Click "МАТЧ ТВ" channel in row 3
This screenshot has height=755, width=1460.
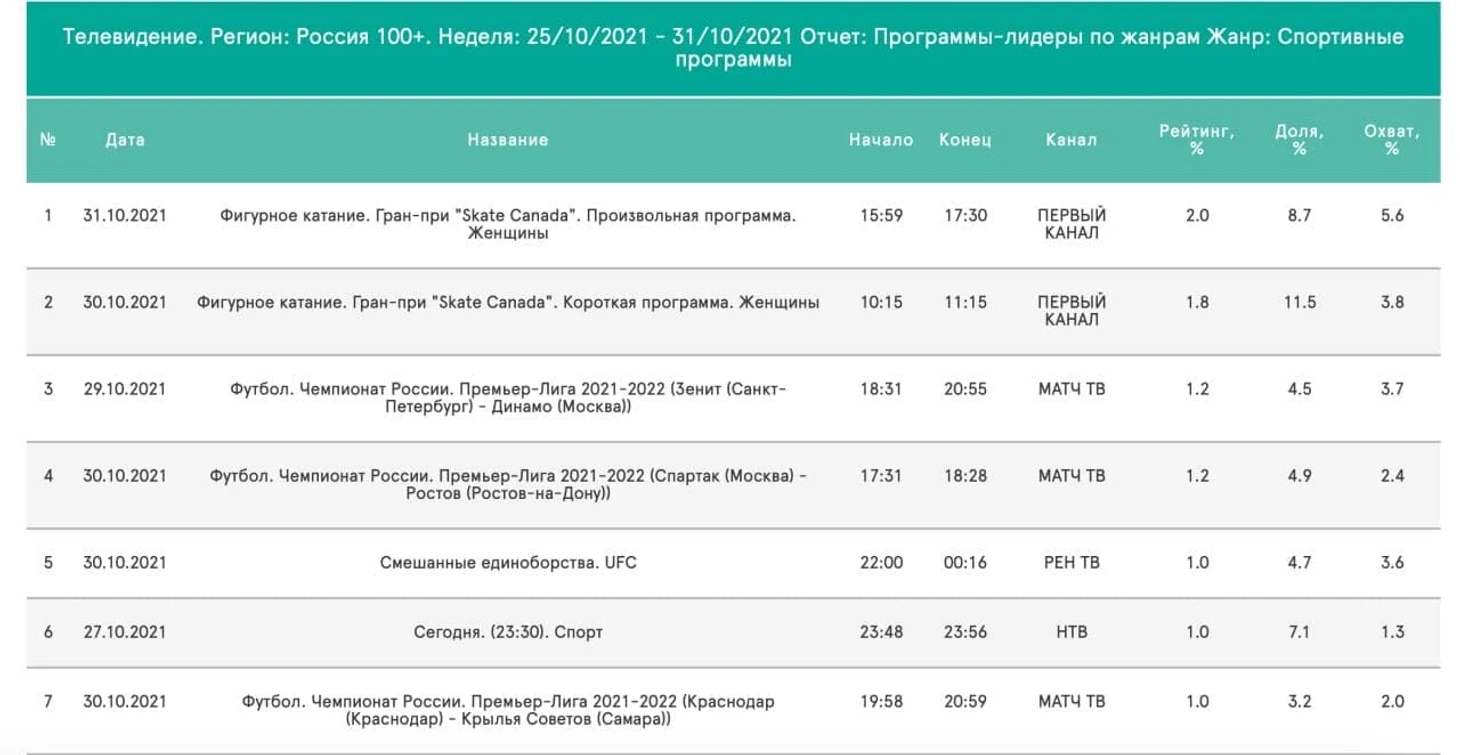[1071, 389]
